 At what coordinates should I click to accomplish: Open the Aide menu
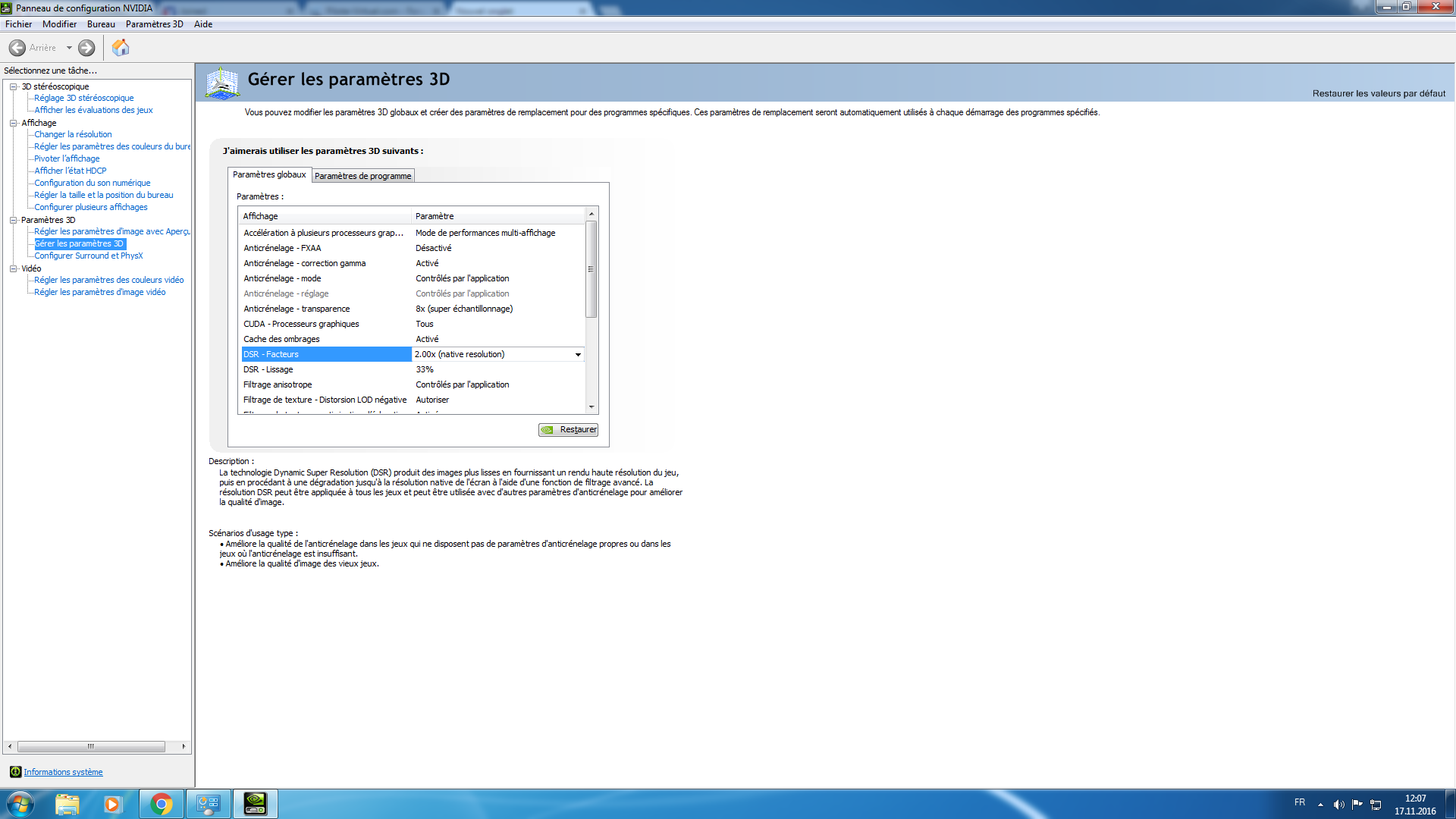pos(203,24)
